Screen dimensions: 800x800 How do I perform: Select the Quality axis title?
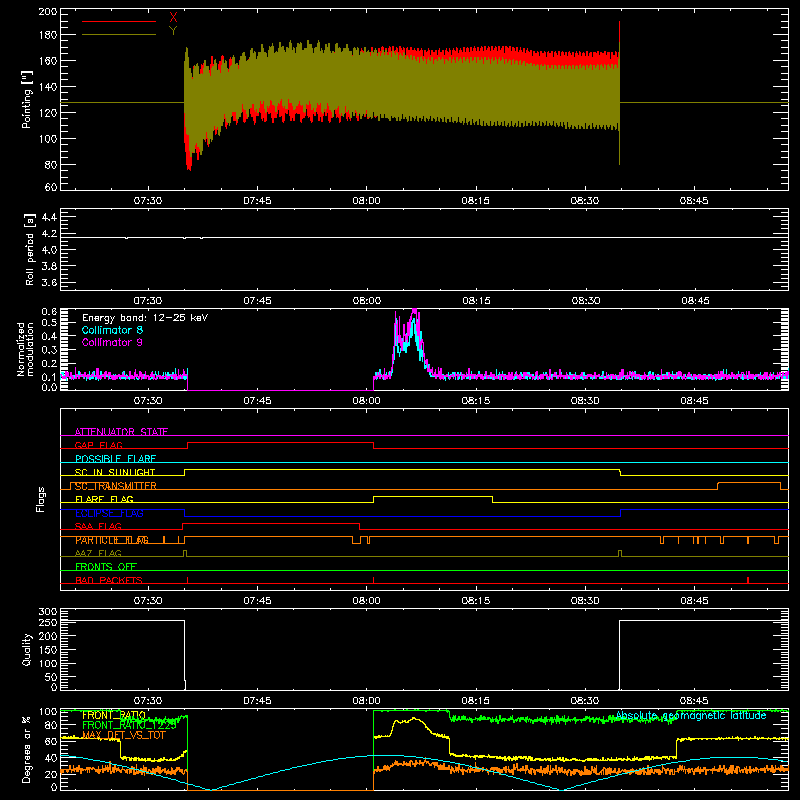point(27,649)
